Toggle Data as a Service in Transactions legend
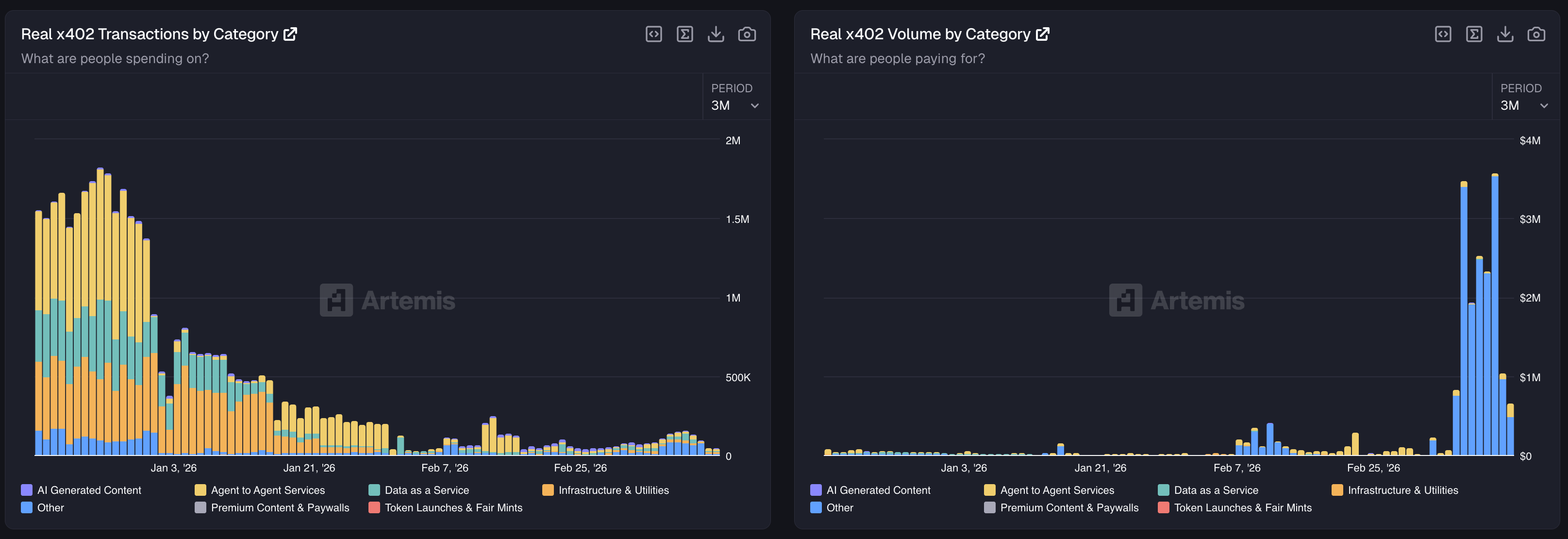This screenshot has width=1568, height=539. point(426,490)
